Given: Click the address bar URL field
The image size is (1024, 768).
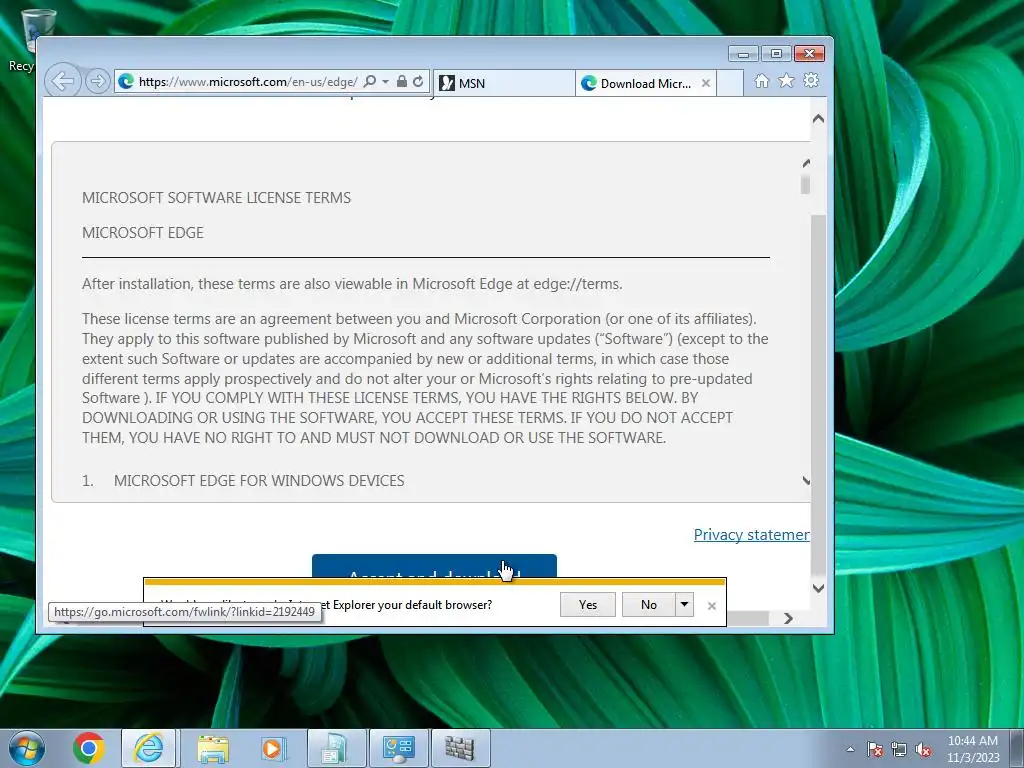Looking at the screenshot, I should click(248, 82).
